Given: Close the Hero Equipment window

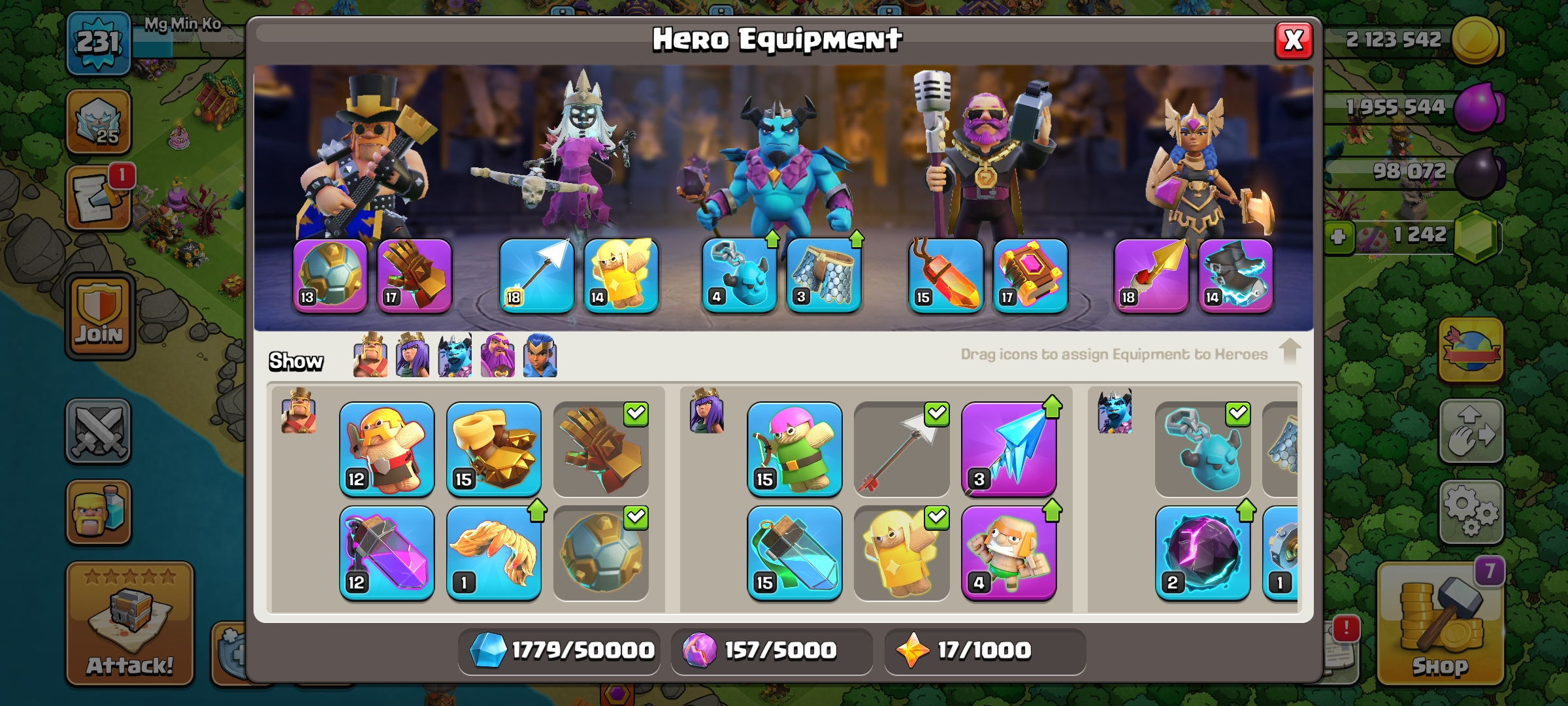Looking at the screenshot, I should click(1294, 41).
